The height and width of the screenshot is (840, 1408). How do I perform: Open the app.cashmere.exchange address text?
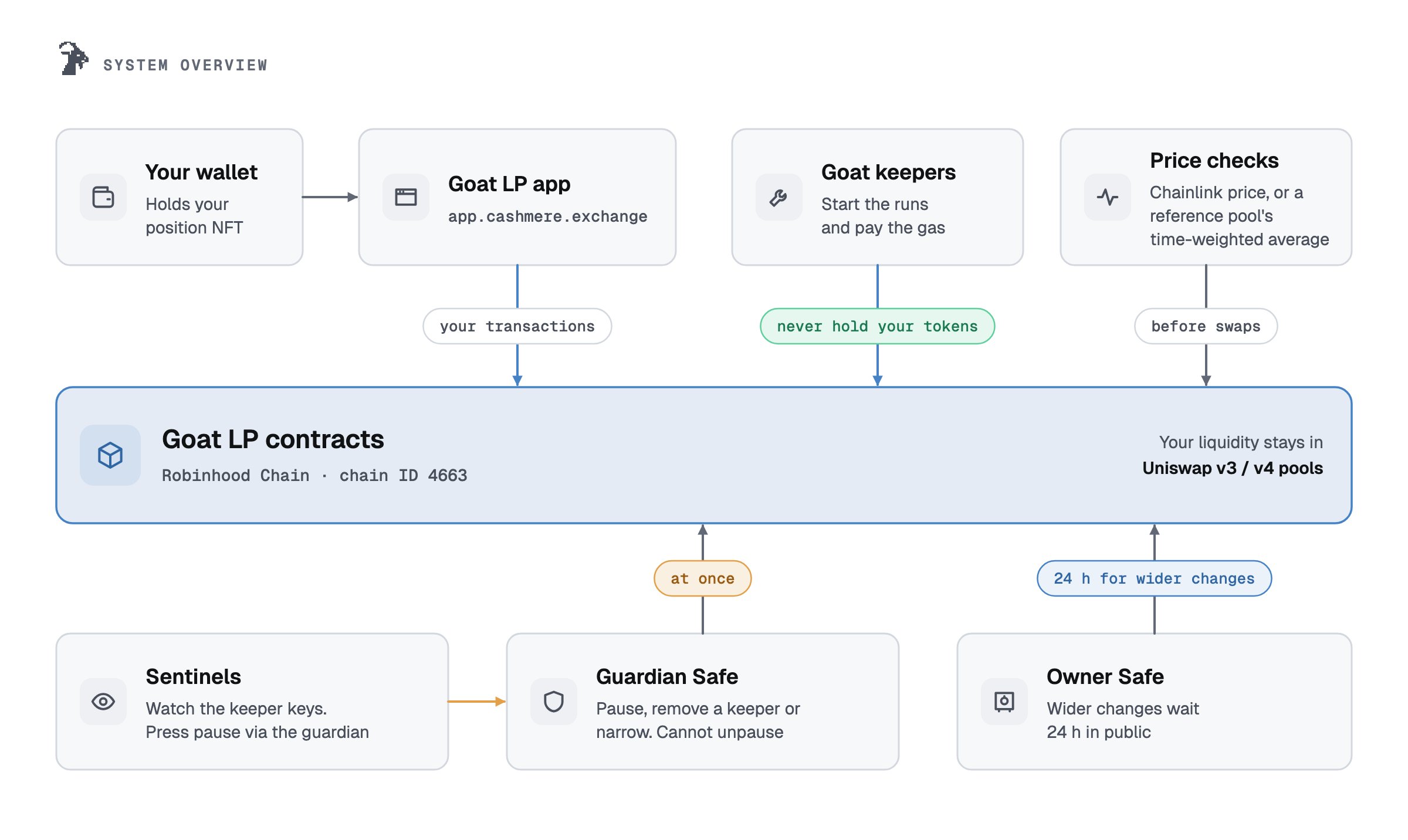coord(548,216)
